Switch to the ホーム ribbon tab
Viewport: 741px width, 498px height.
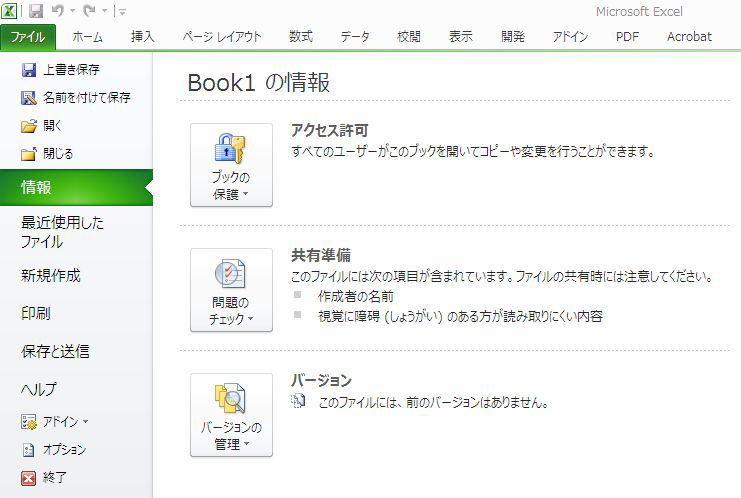[x=87, y=37]
